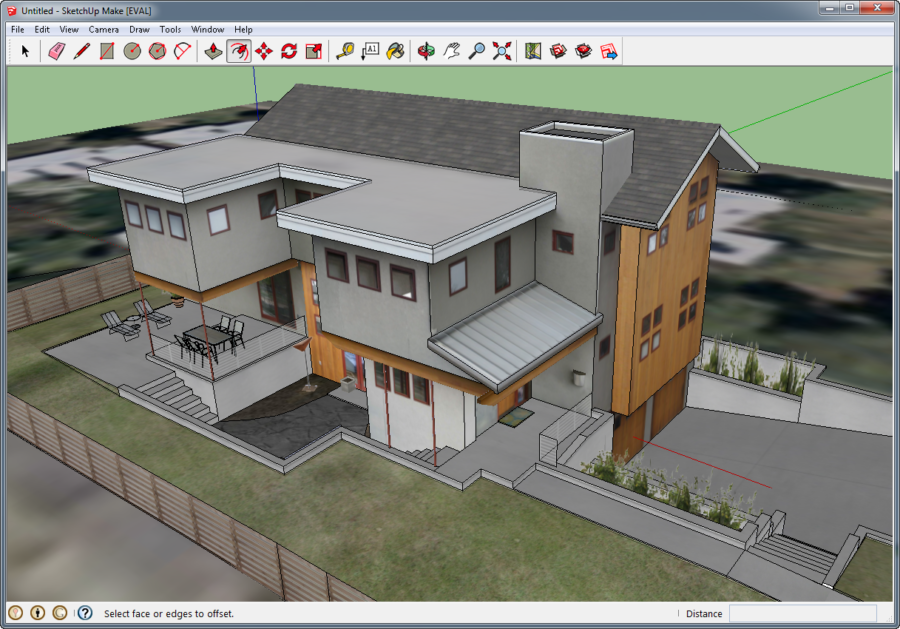
Task: Pick the Tape Measure tool
Action: pyautogui.click(x=345, y=51)
